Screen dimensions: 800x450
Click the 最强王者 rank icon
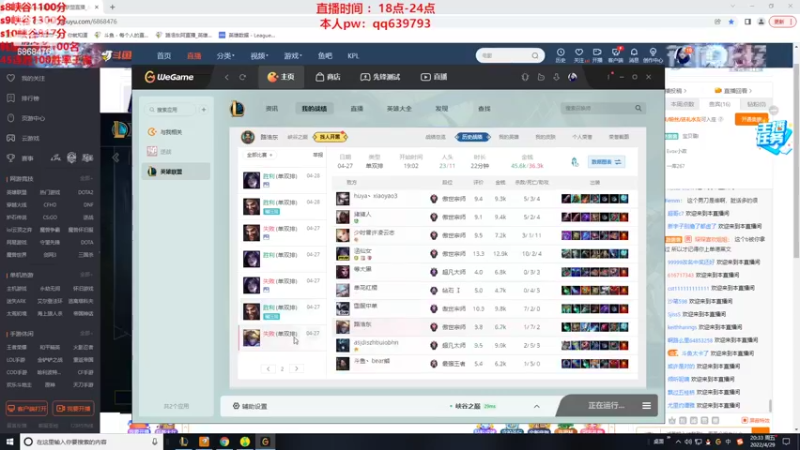click(x=434, y=364)
